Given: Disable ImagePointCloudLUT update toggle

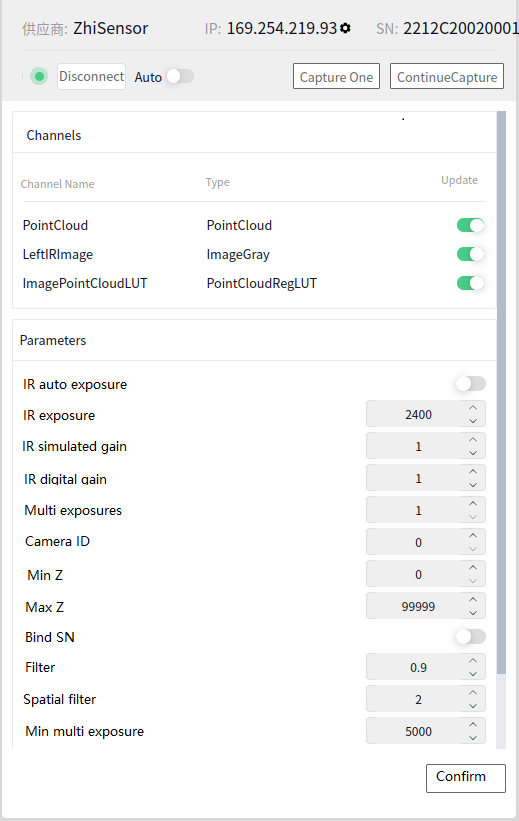Looking at the screenshot, I should pyautogui.click(x=470, y=283).
